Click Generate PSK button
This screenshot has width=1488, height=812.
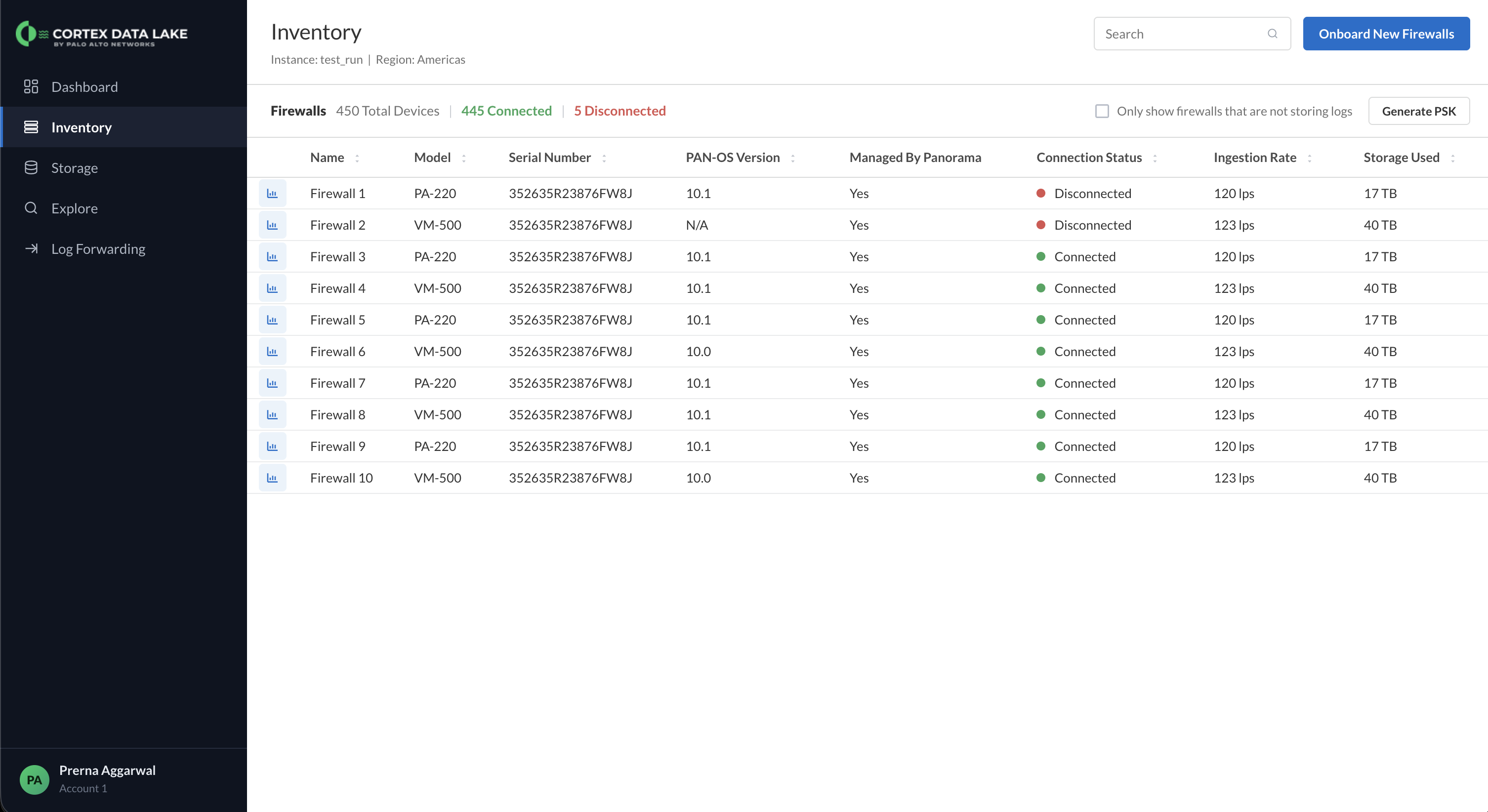(1419, 111)
